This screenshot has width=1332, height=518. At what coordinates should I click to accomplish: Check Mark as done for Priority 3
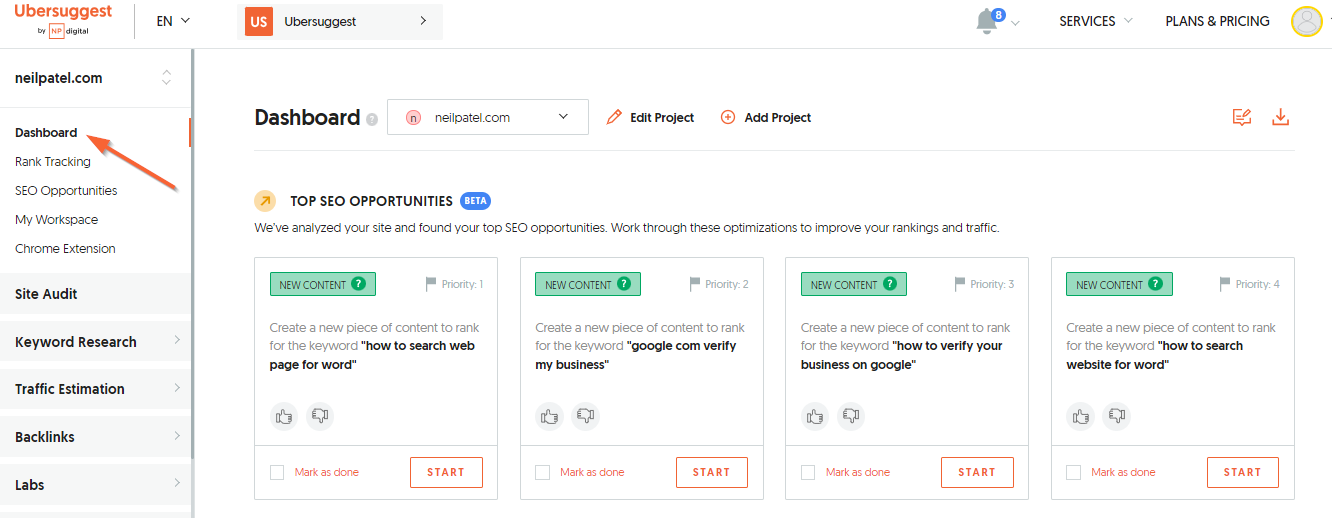point(808,472)
